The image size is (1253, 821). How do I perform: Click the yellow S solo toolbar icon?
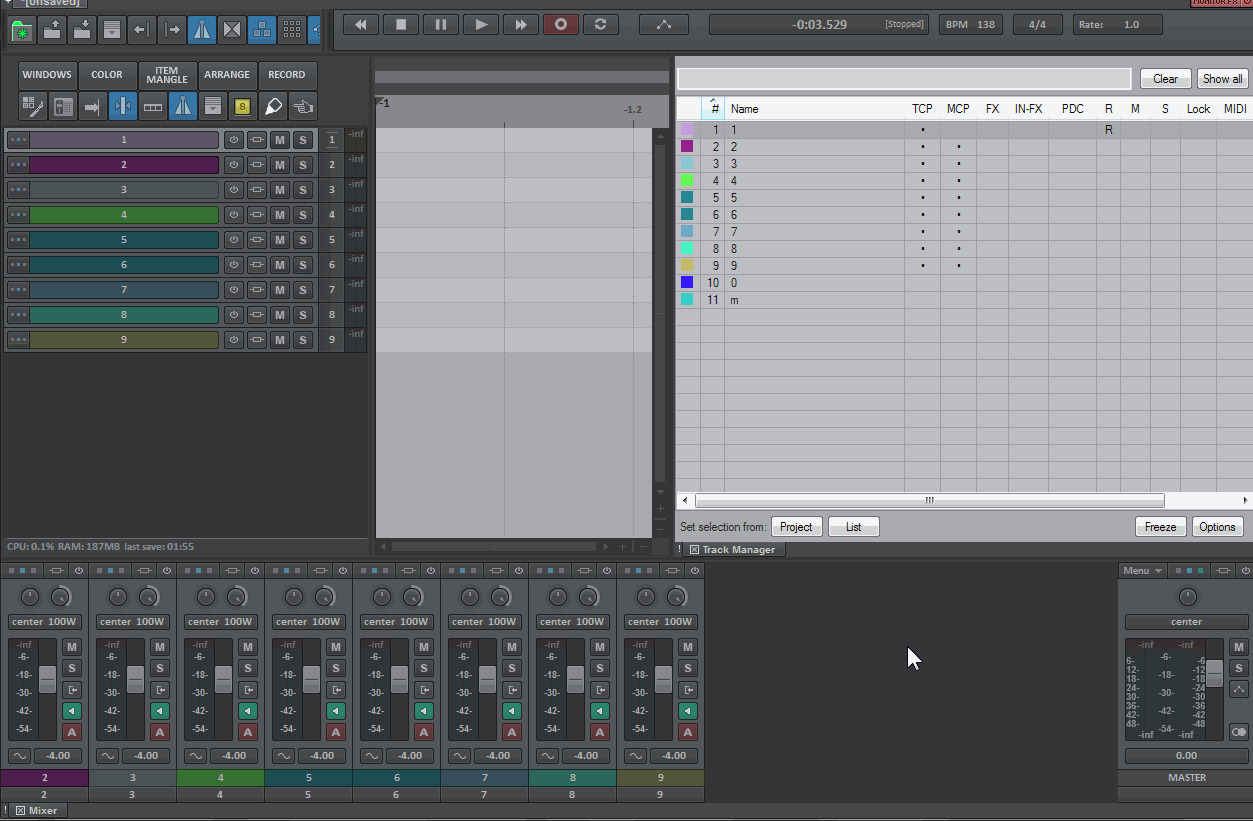[242, 105]
